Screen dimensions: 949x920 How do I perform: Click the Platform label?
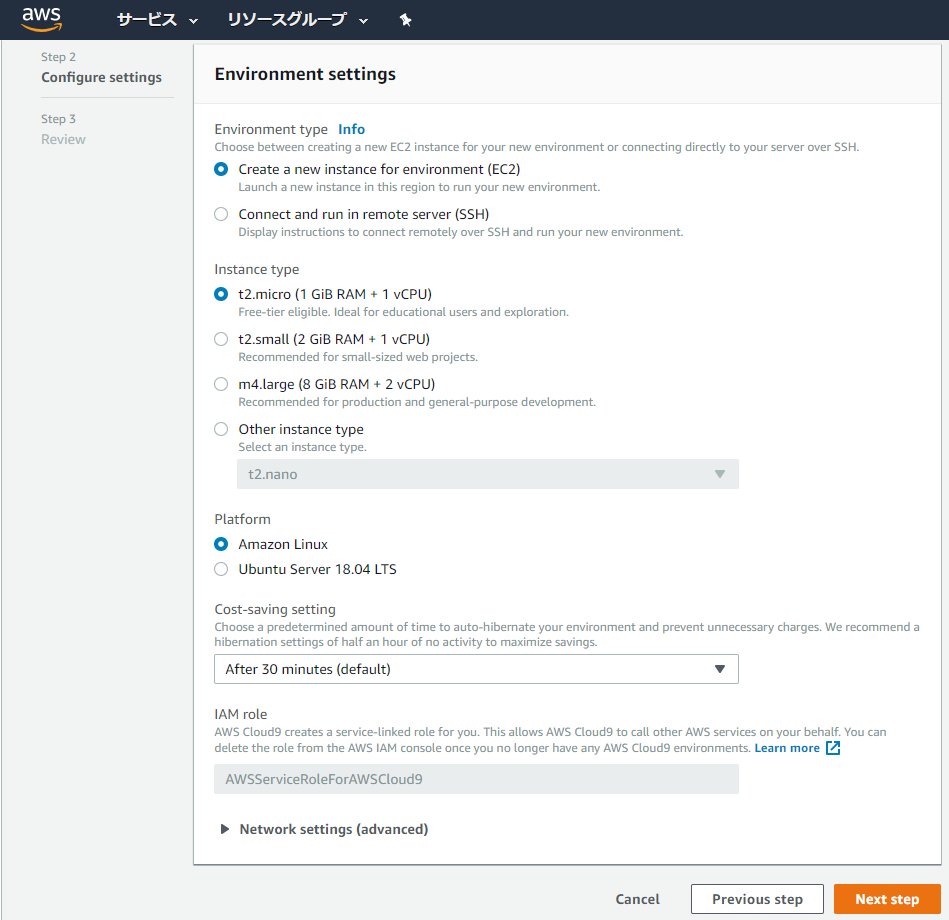(x=242, y=519)
